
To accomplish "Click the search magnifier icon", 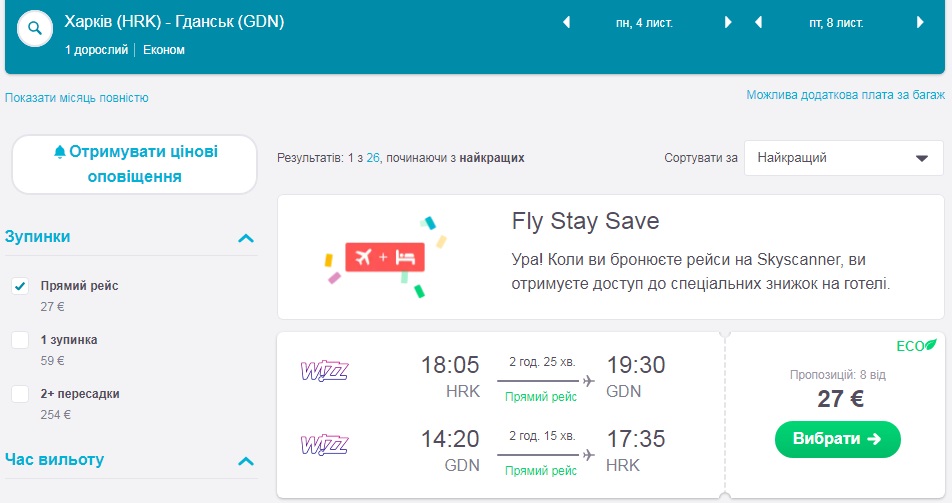I will click(36, 29).
